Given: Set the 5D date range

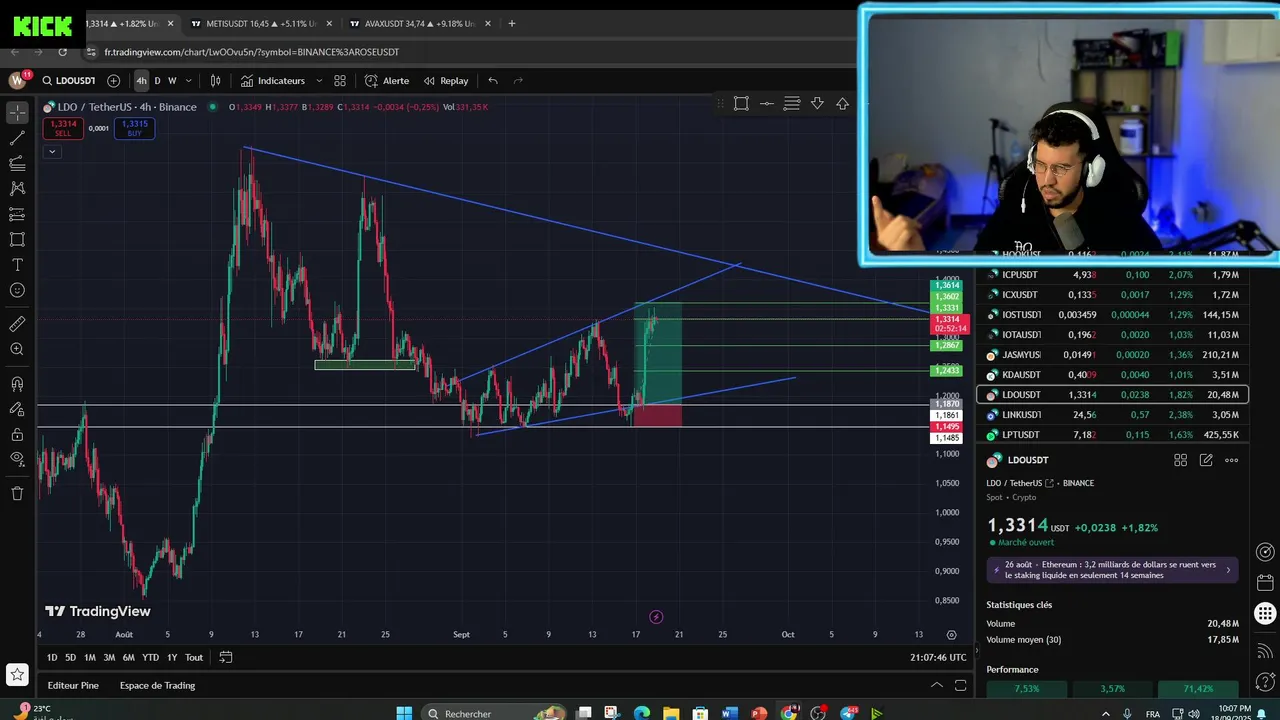Looking at the screenshot, I should [x=70, y=657].
